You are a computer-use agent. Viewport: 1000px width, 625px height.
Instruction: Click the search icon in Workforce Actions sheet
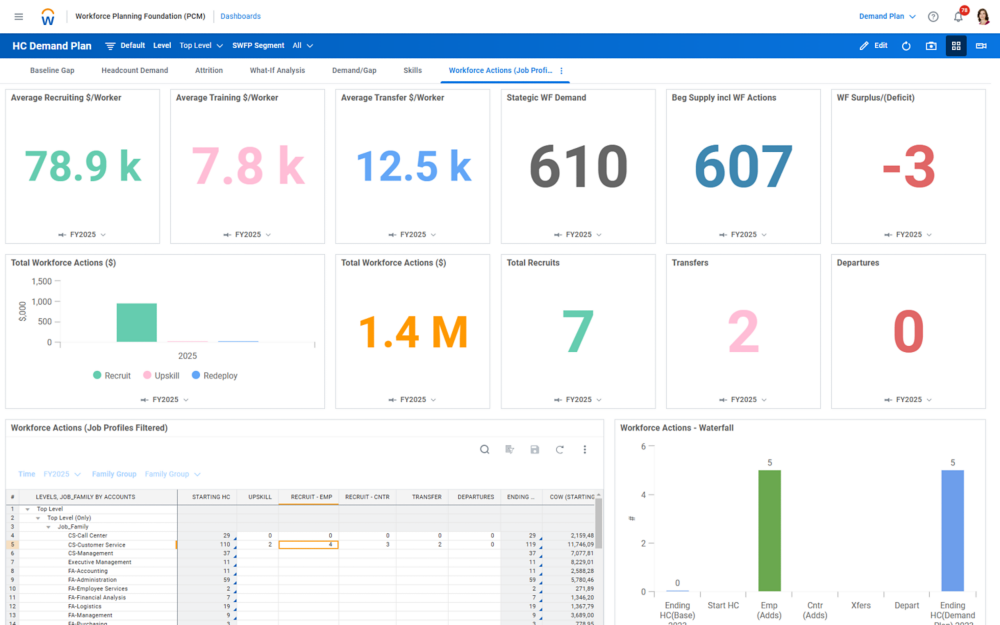(x=485, y=450)
